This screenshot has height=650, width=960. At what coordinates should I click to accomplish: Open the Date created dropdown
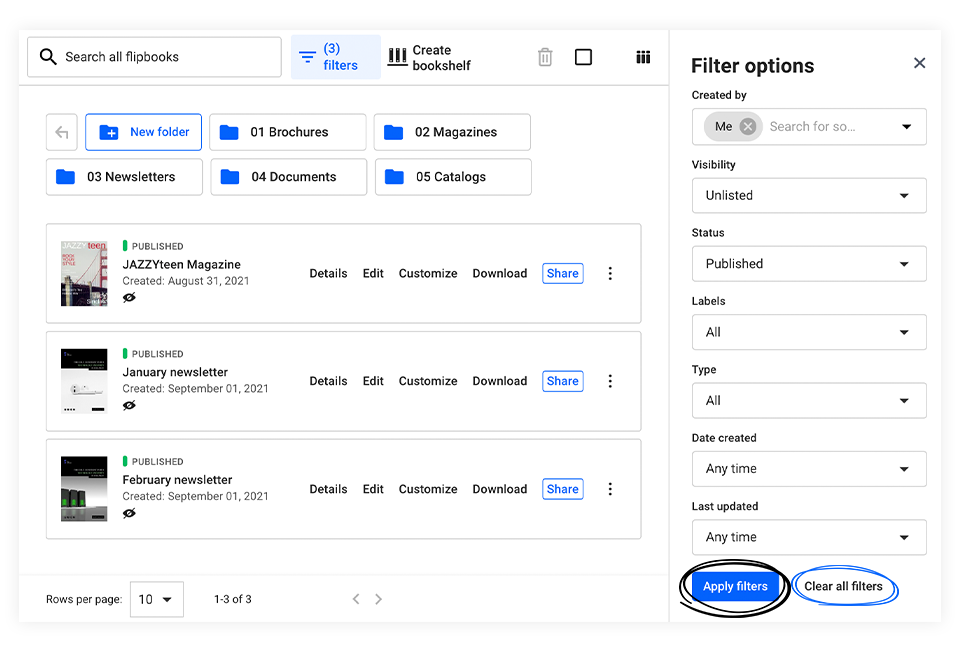click(x=809, y=469)
